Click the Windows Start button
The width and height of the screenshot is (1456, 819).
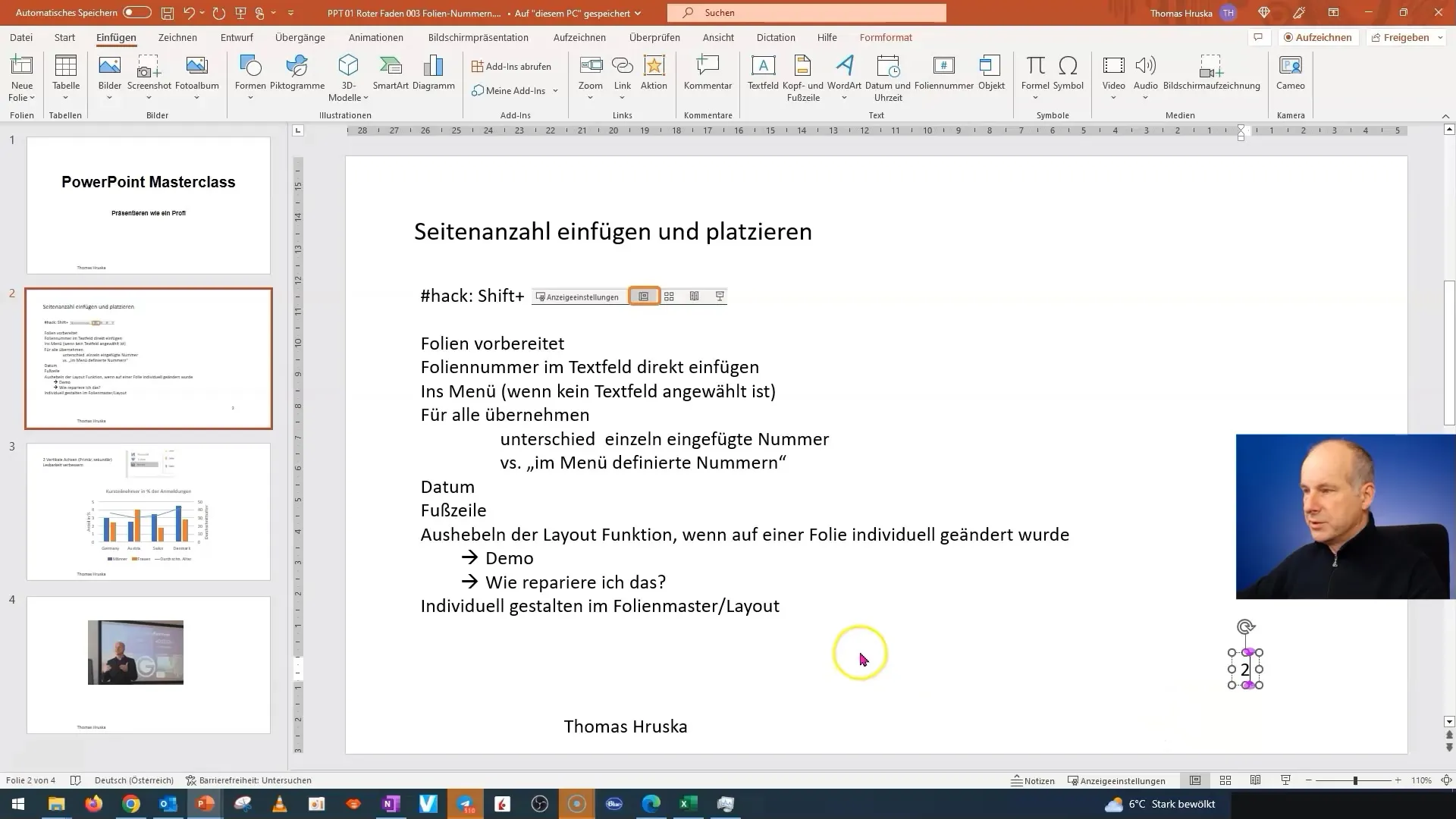(x=17, y=804)
